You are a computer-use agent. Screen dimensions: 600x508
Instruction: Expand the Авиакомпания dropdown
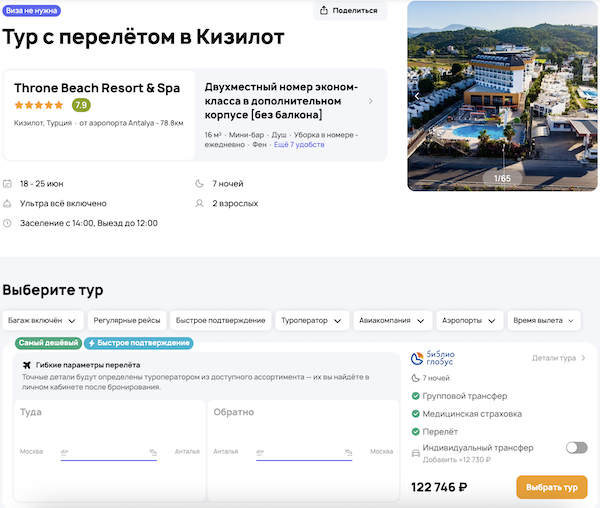(392, 320)
